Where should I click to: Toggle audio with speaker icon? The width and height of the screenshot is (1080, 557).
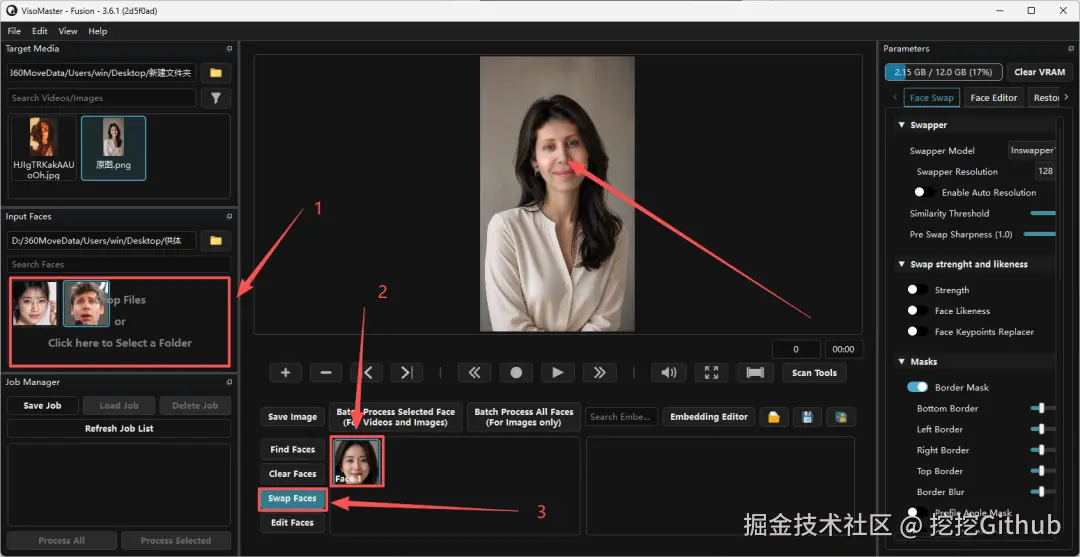[669, 372]
